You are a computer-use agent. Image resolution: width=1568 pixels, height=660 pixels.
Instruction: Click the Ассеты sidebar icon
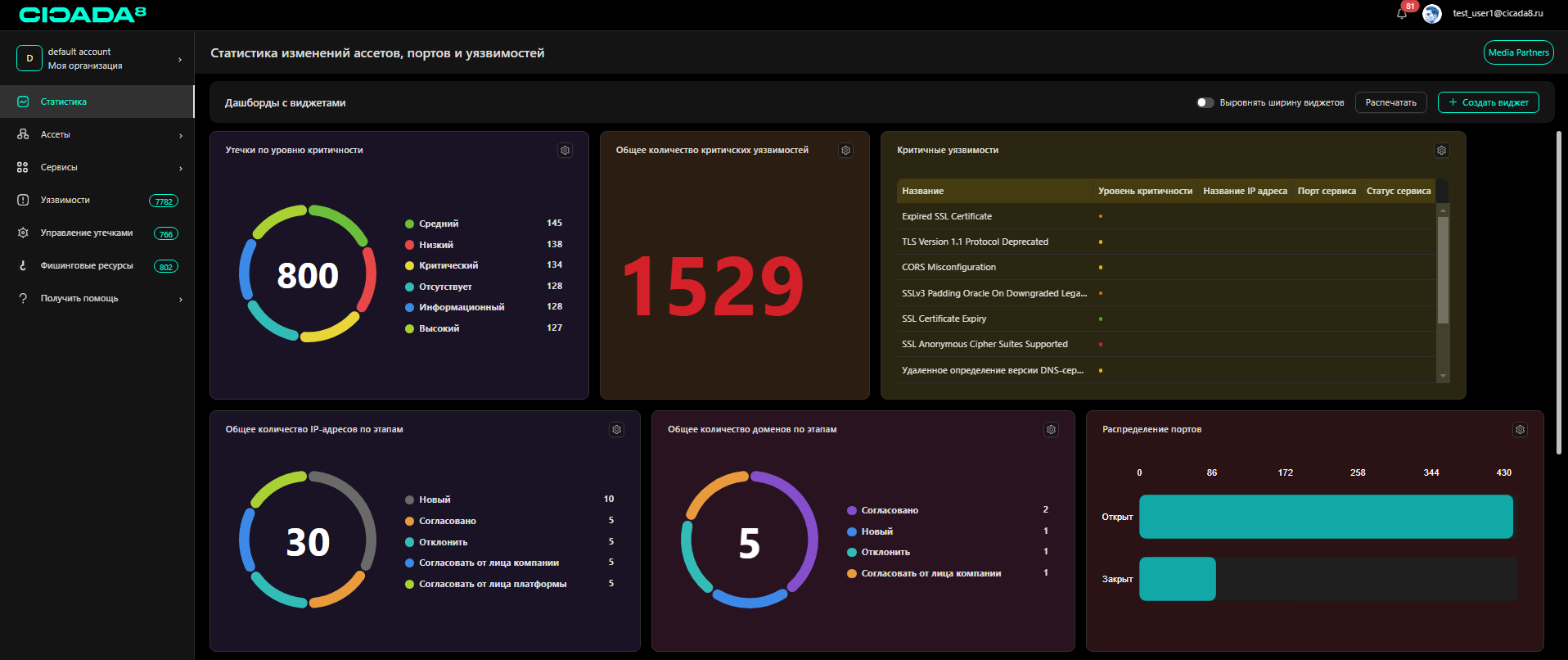pyautogui.click(x=23, y=134)
